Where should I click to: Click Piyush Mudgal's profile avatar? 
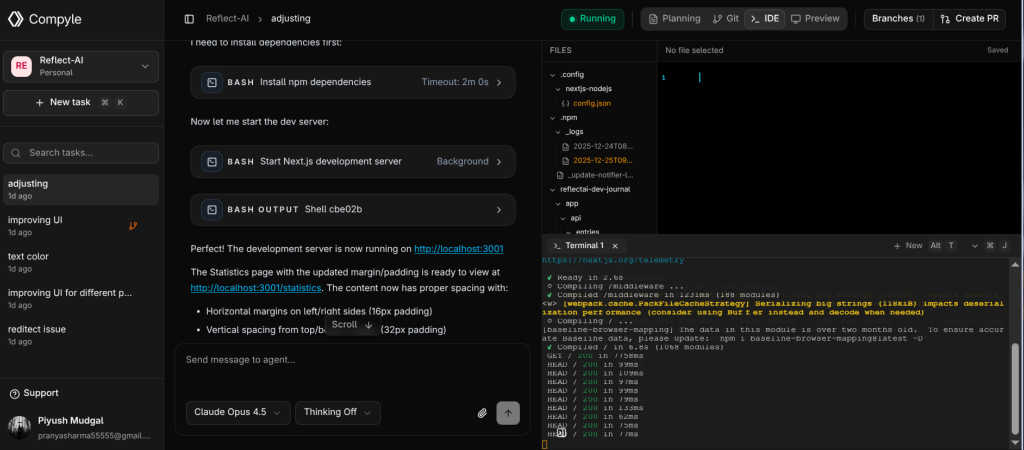[19, 427]
